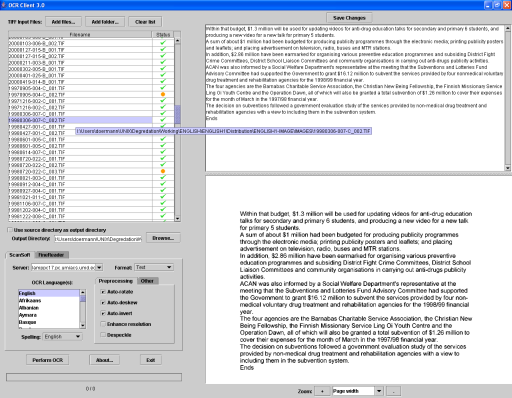
Task: Click the orange status dot for 19980720-022-C_003.TIF
Action: [x=163, y=171]
